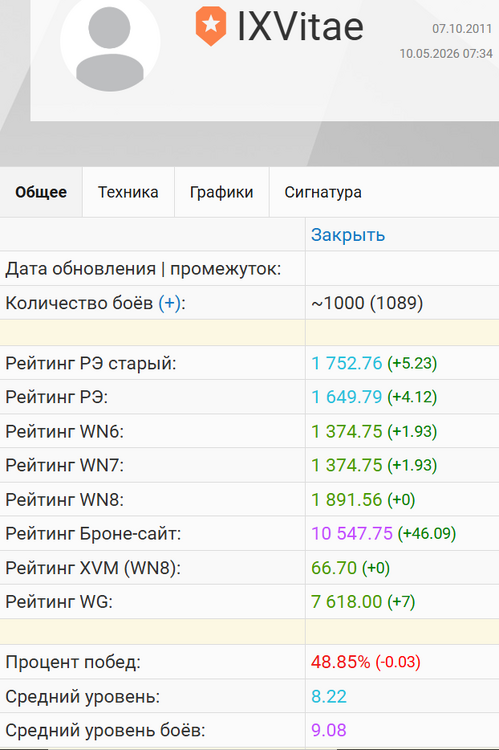Click the Закрыть link

click(x=348, y=235)
